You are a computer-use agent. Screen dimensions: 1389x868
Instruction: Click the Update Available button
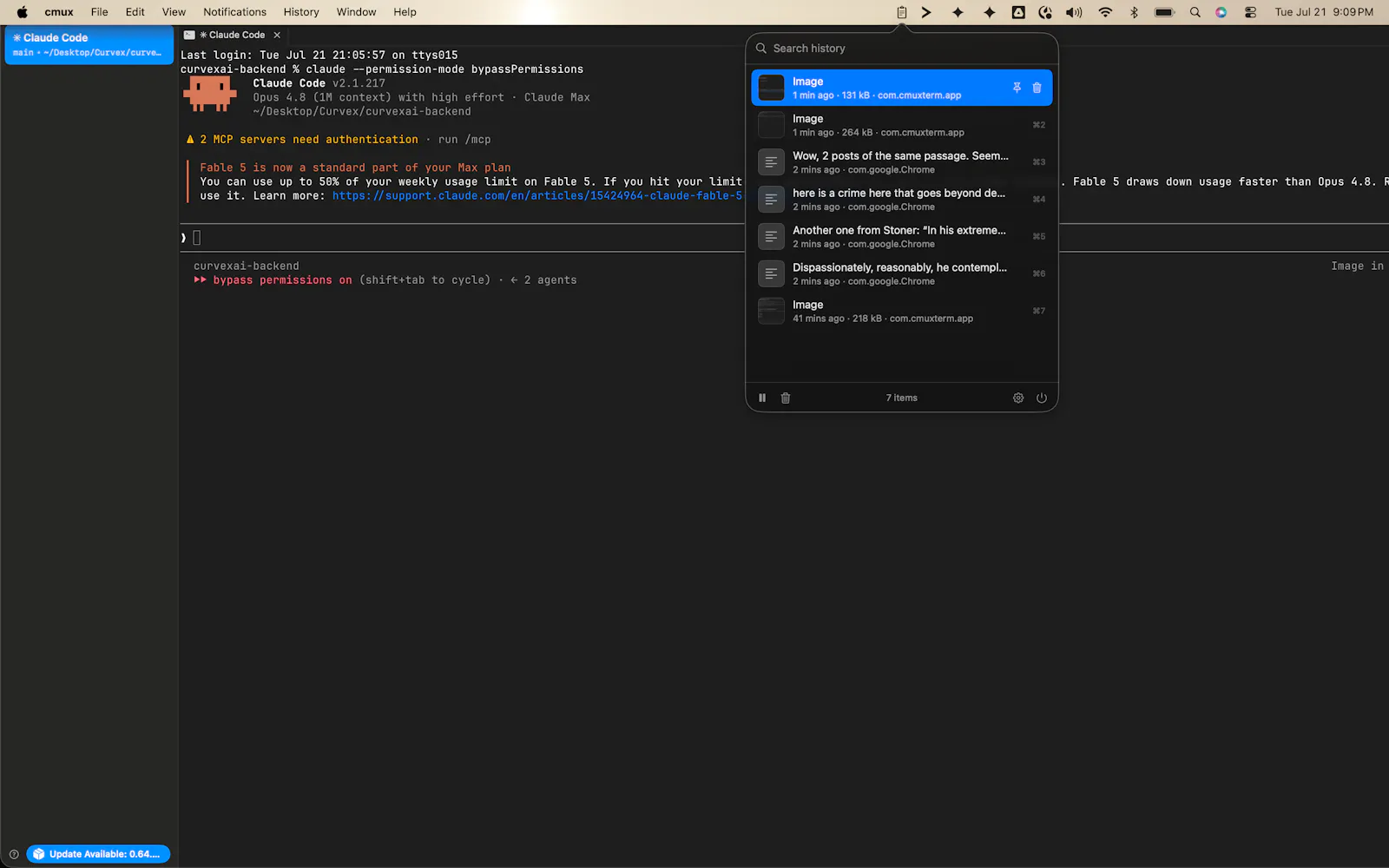click(x=98, y=854)
